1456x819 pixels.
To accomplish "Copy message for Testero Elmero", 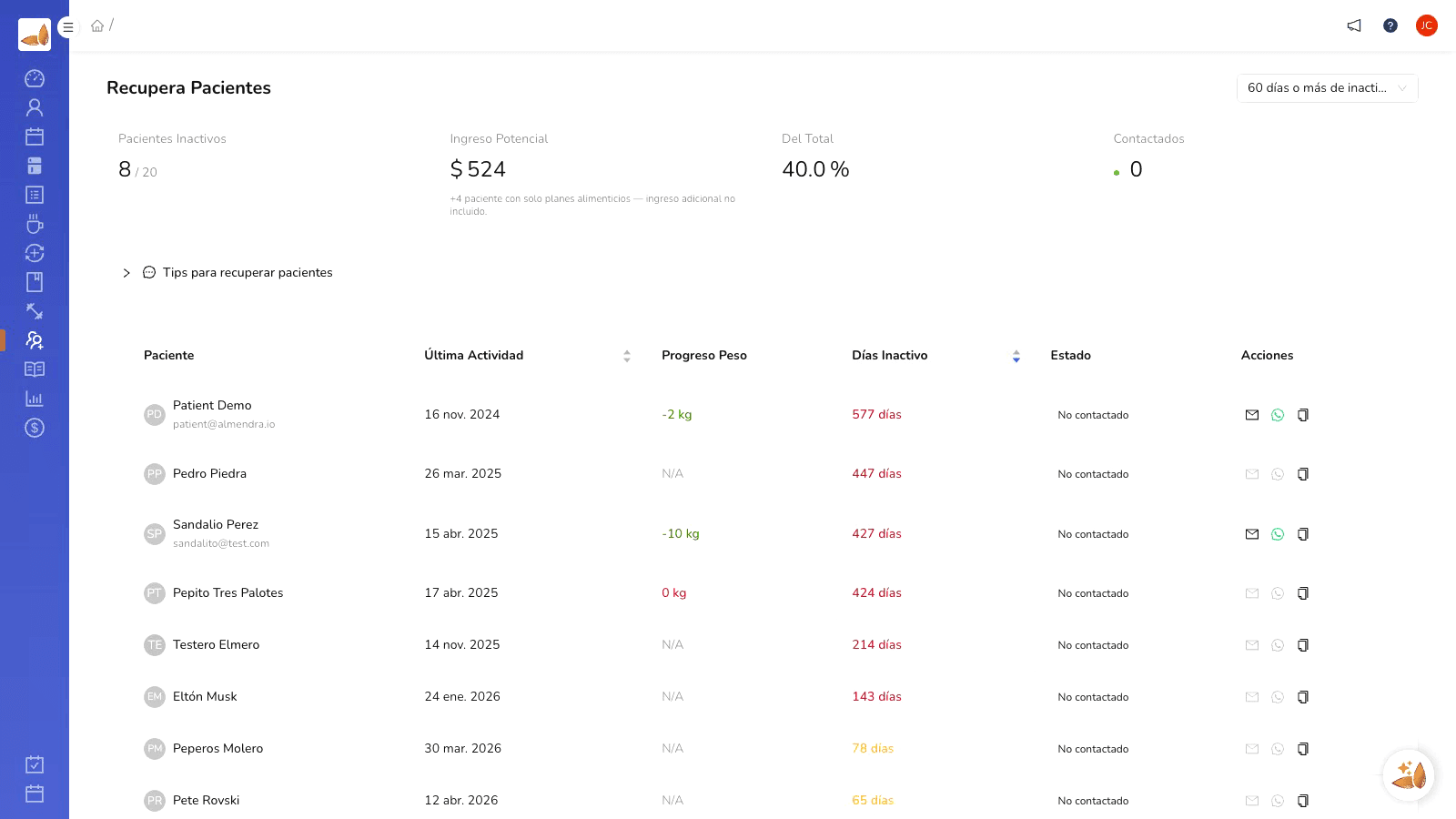I will (x=1303, y=645).
